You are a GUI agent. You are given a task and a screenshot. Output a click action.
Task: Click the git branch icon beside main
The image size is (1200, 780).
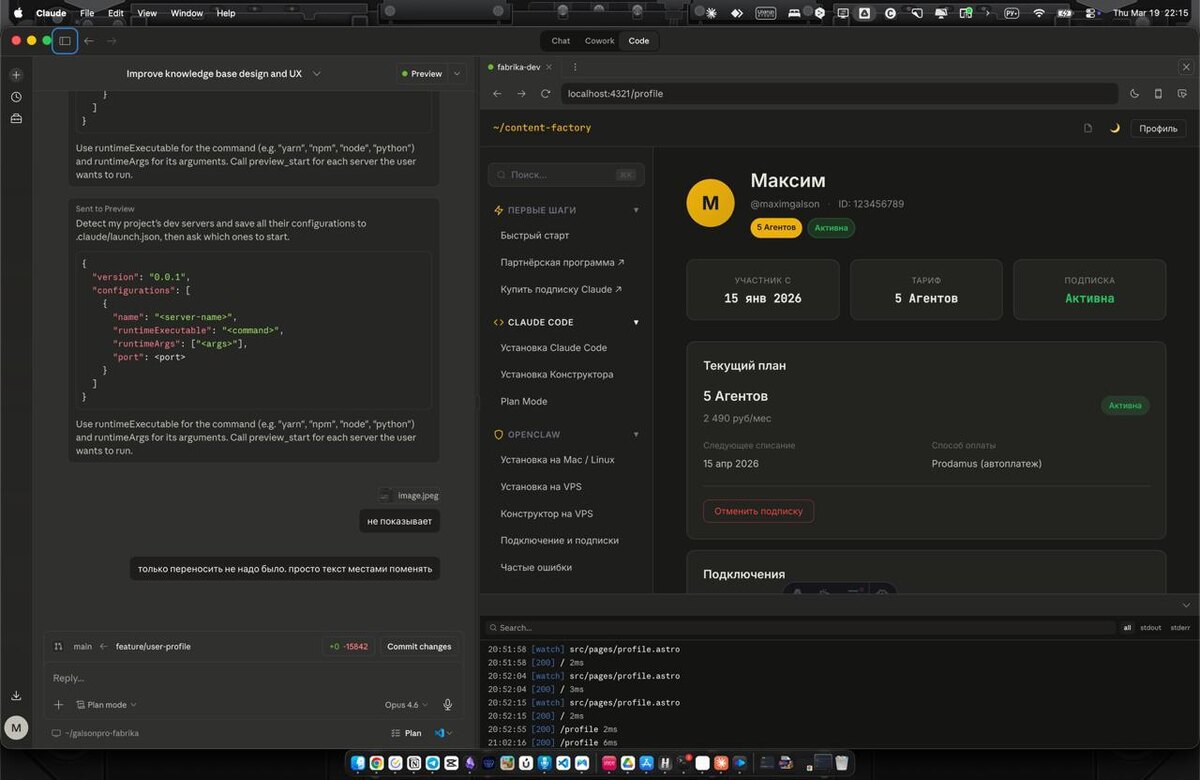click(58, 647)
